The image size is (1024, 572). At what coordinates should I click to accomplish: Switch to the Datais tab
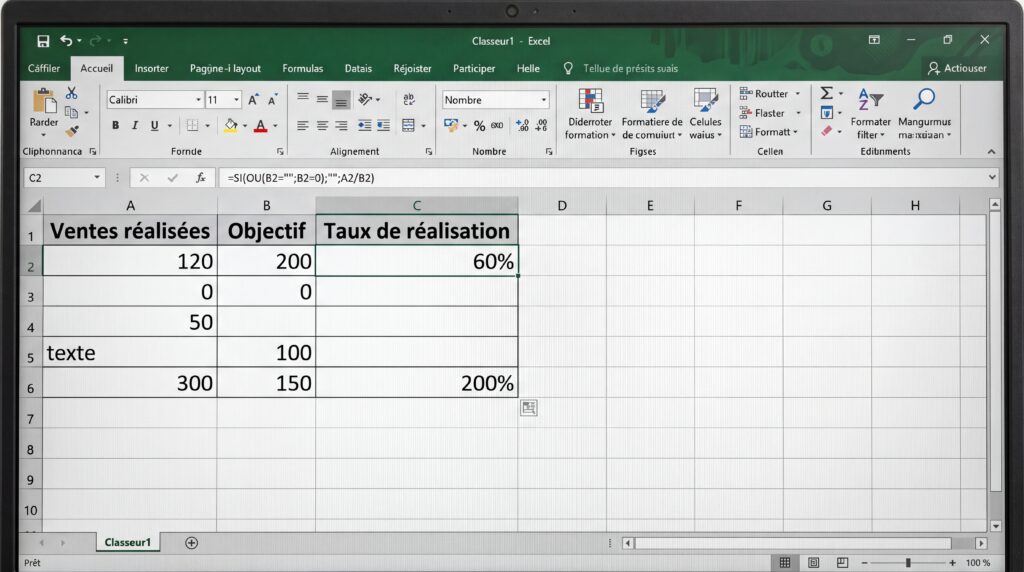358,68
